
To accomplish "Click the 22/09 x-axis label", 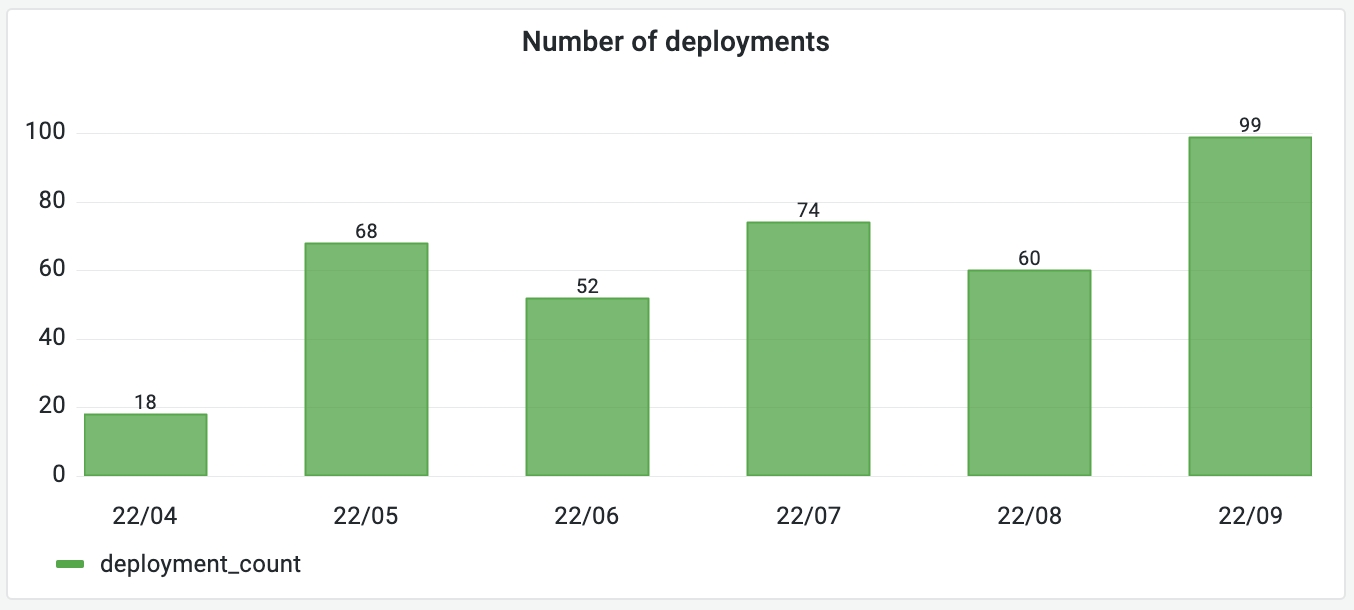I will click(x=1249, y=516).
